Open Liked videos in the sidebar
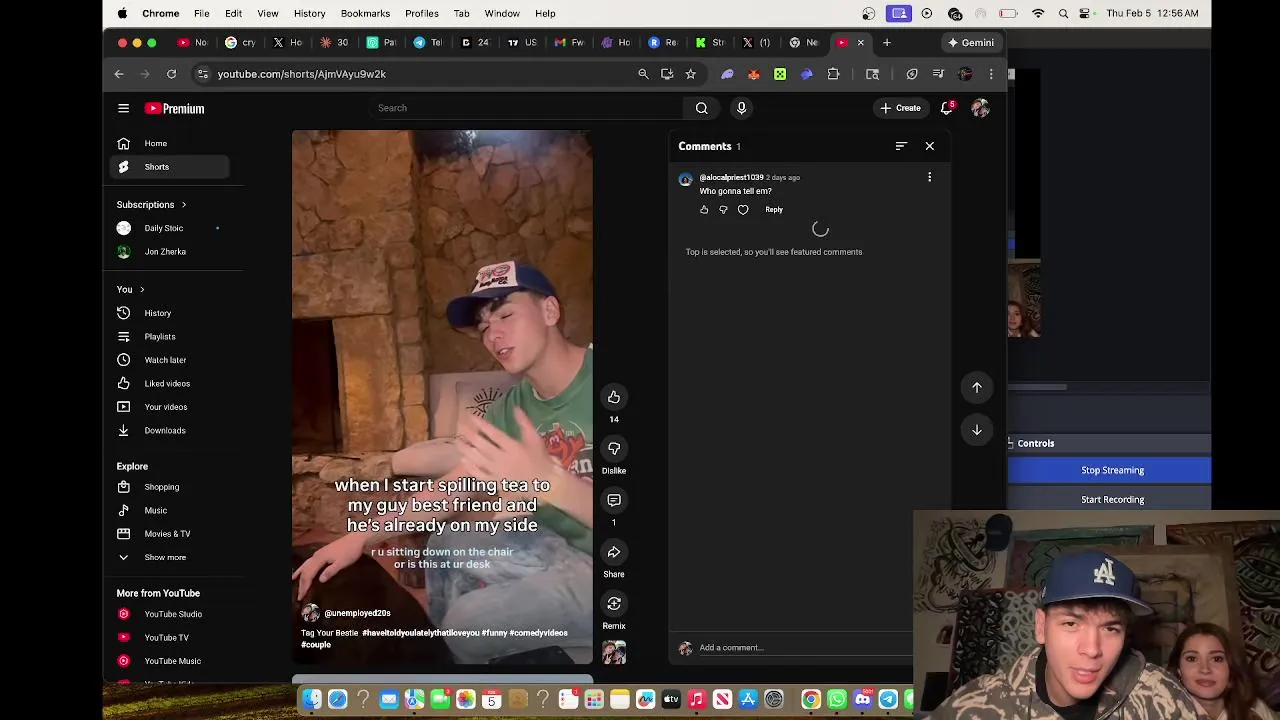 coord(170,383)
